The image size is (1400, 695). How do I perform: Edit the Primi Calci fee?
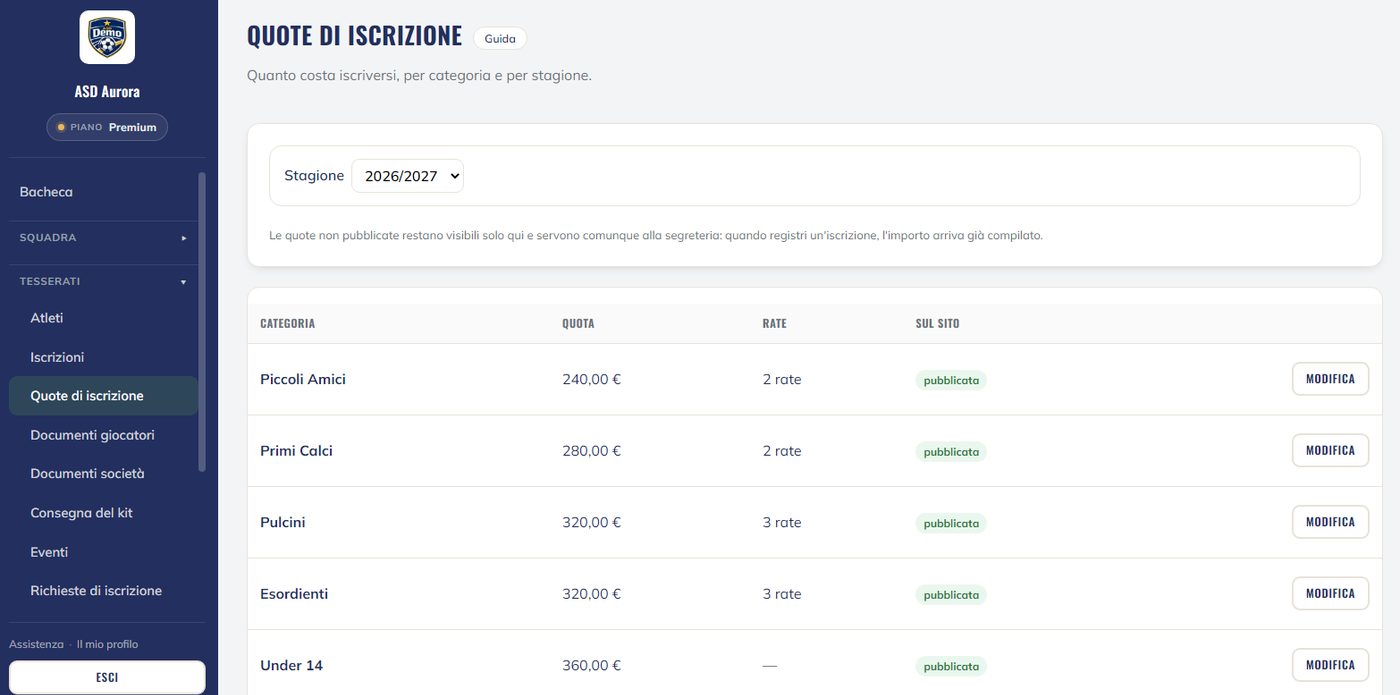tap(1330, 450)
